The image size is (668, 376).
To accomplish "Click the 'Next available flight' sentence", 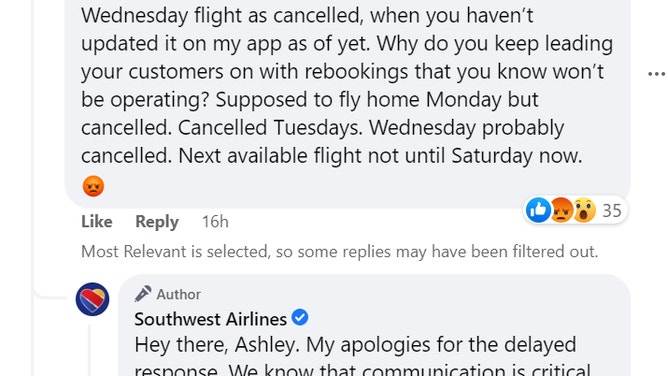I will click(331, 156).
